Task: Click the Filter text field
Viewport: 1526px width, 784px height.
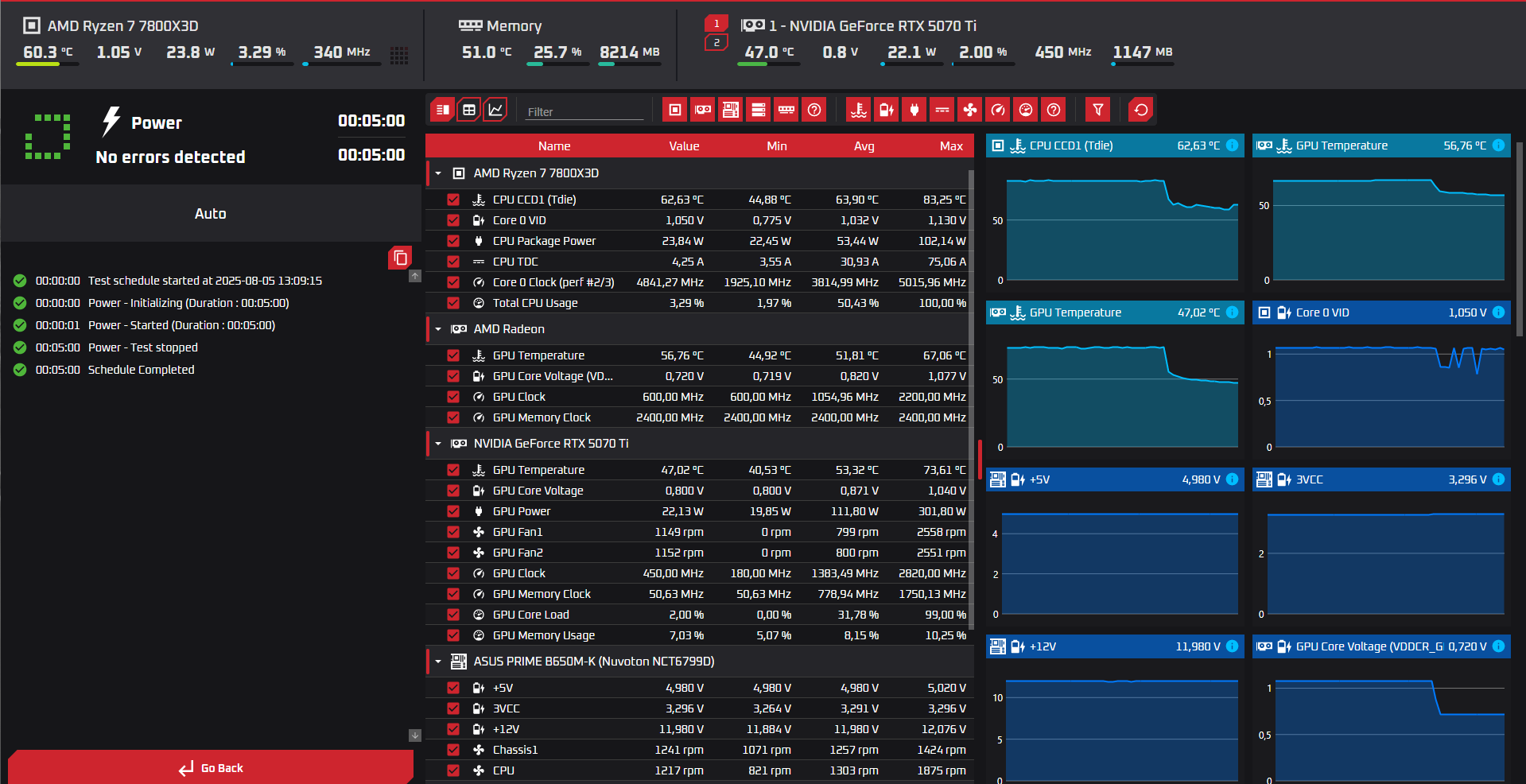Action: [x=584, y=111]
